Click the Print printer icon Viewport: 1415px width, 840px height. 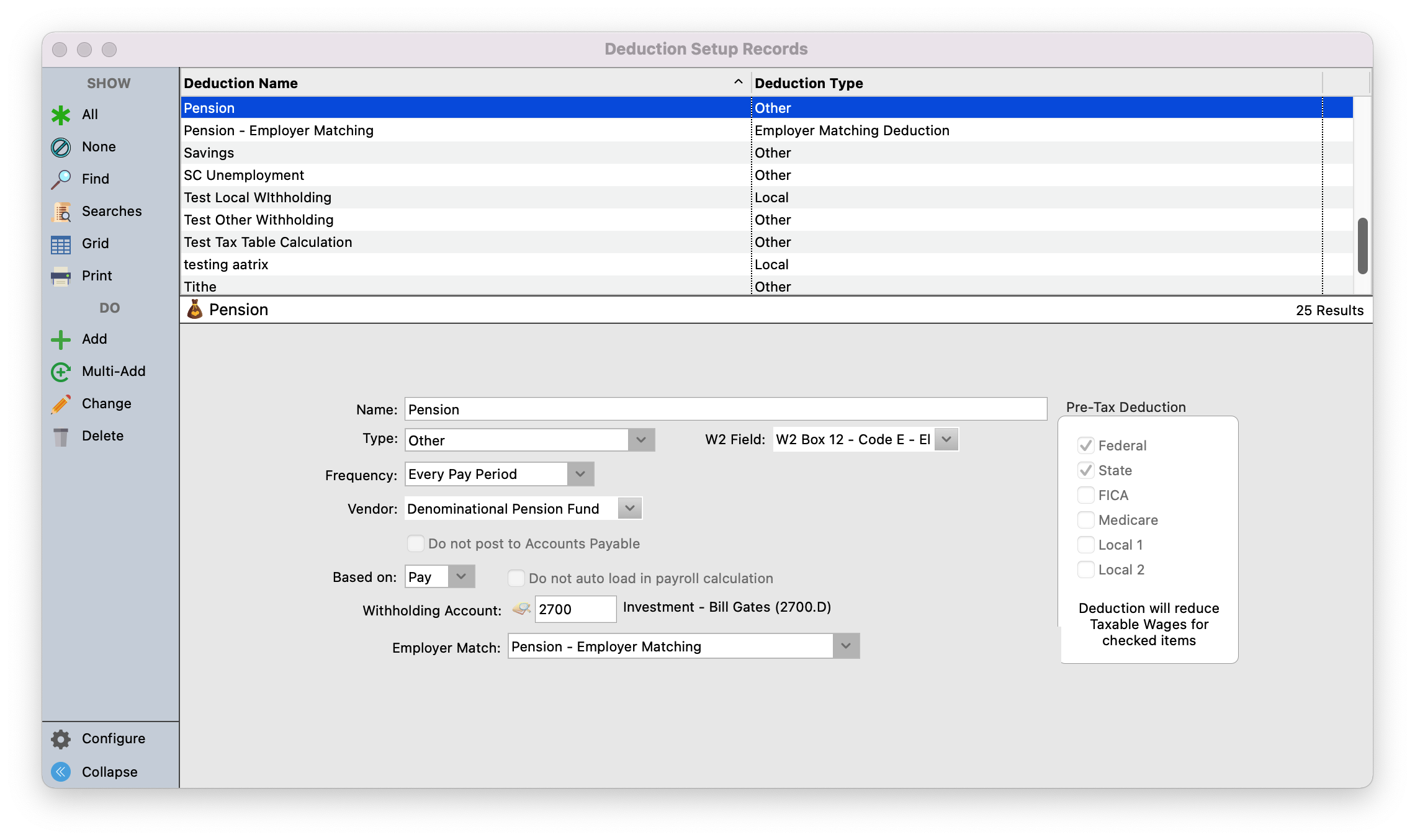[x=61, y=276]
